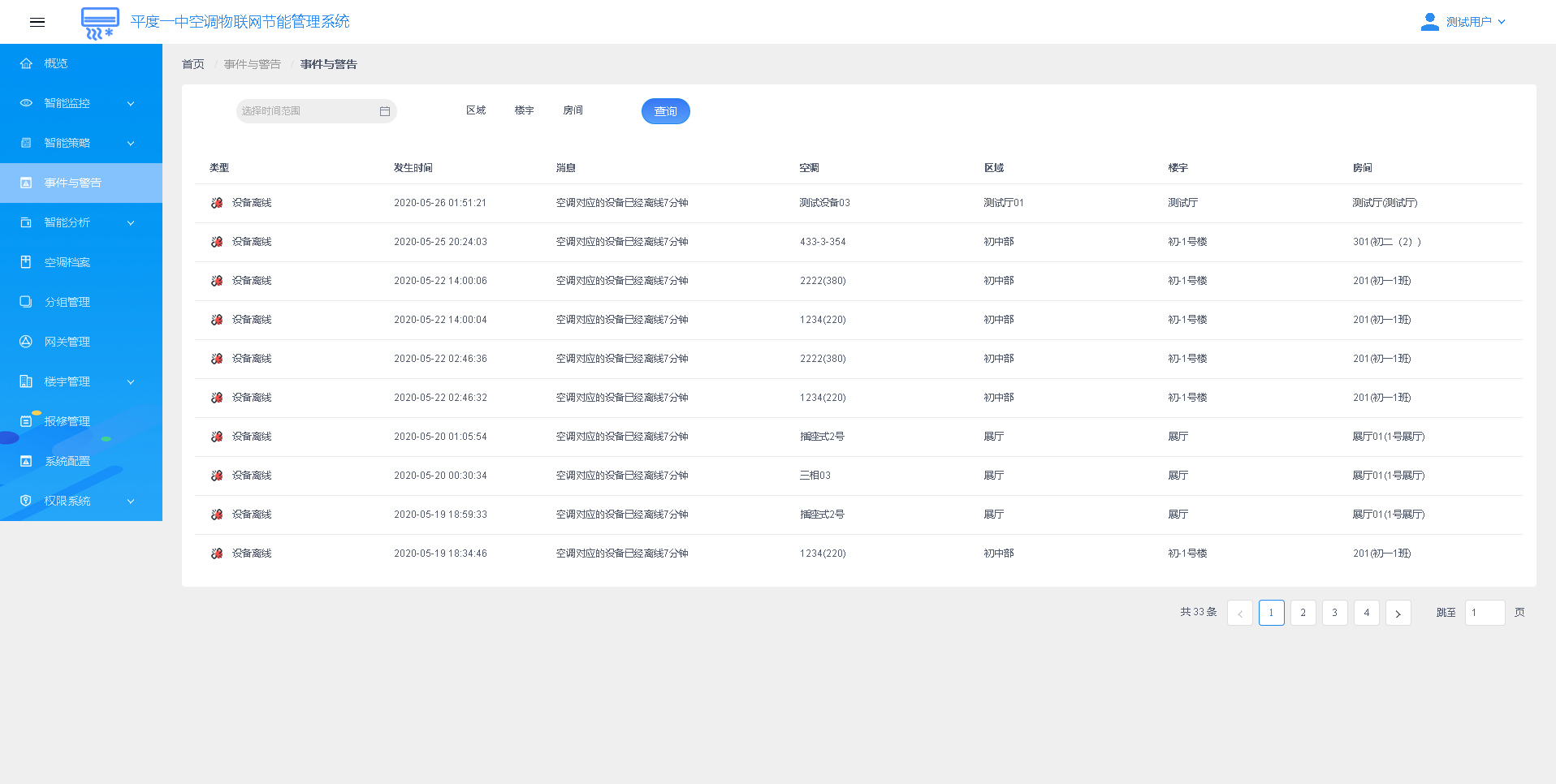
Task: Focus the 跳至 page number input
Action: point(1484,613)
